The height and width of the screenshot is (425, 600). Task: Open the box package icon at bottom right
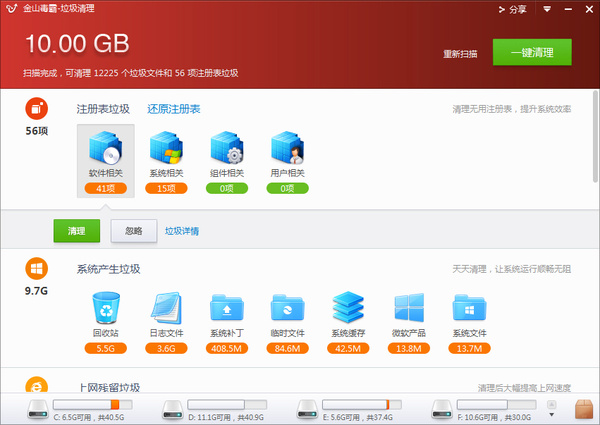584,409
